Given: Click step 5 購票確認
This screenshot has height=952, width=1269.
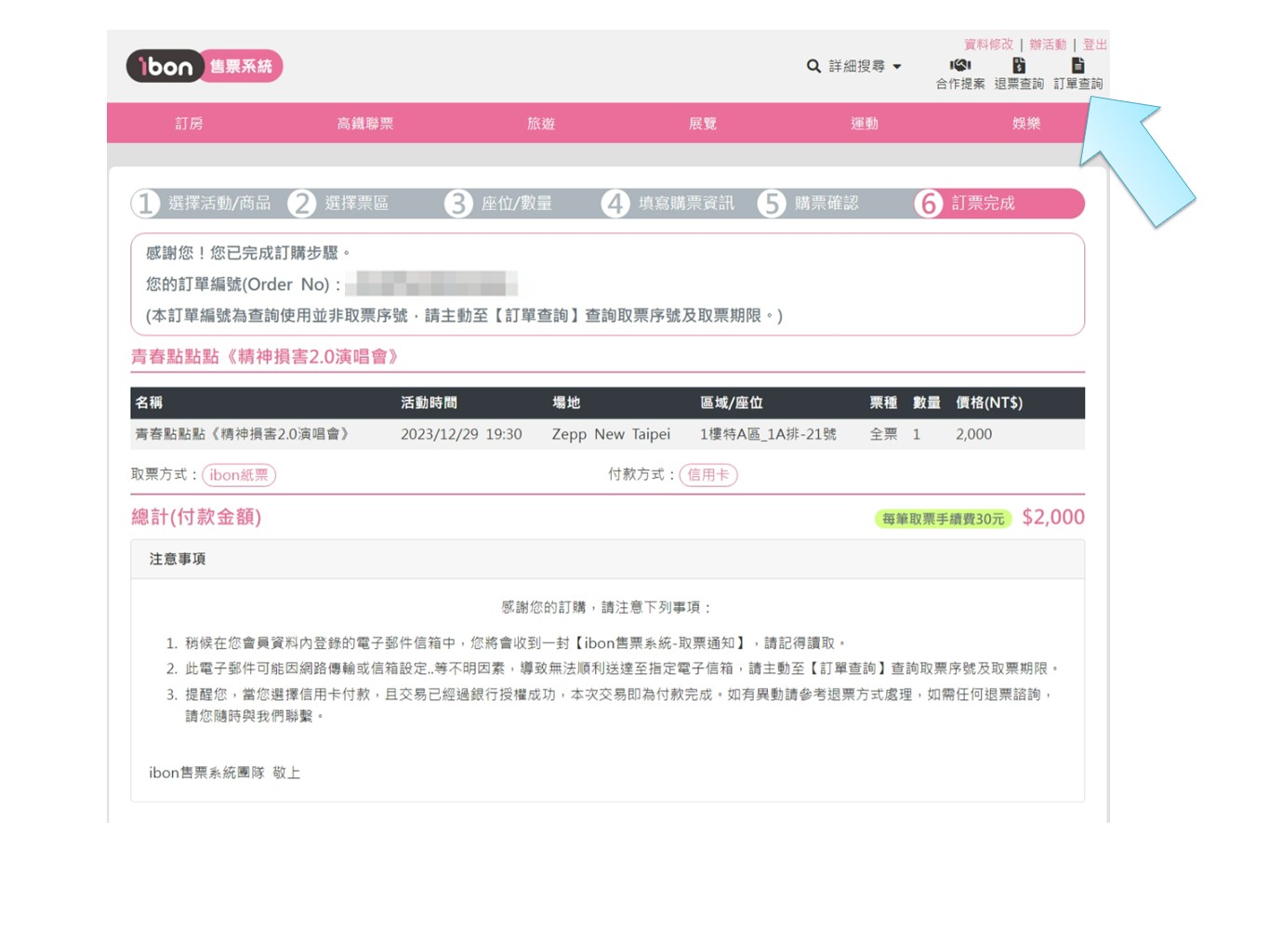Looking at the screenshot, I should click(809, 203).
